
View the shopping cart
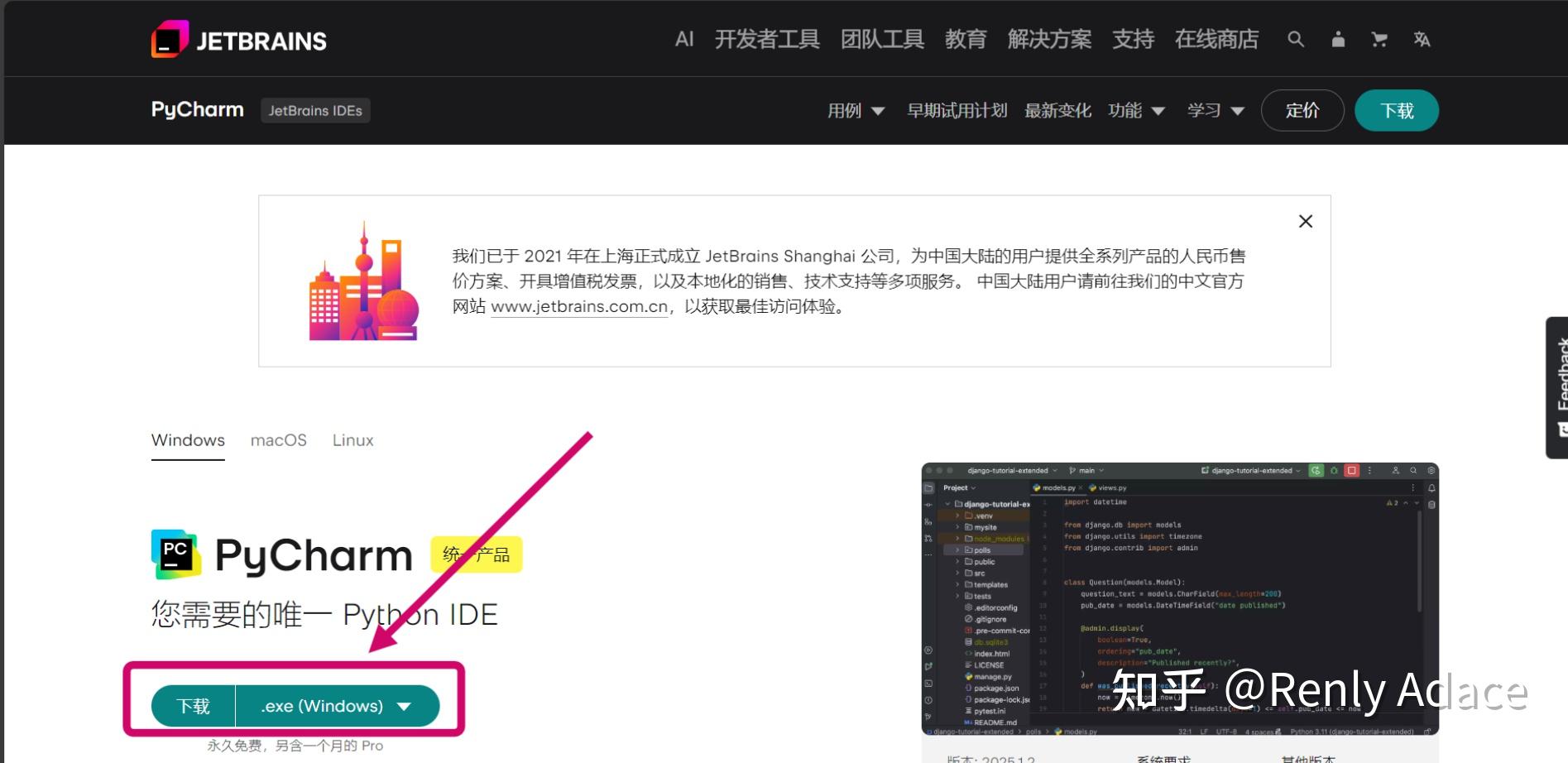pos(1379,39)
